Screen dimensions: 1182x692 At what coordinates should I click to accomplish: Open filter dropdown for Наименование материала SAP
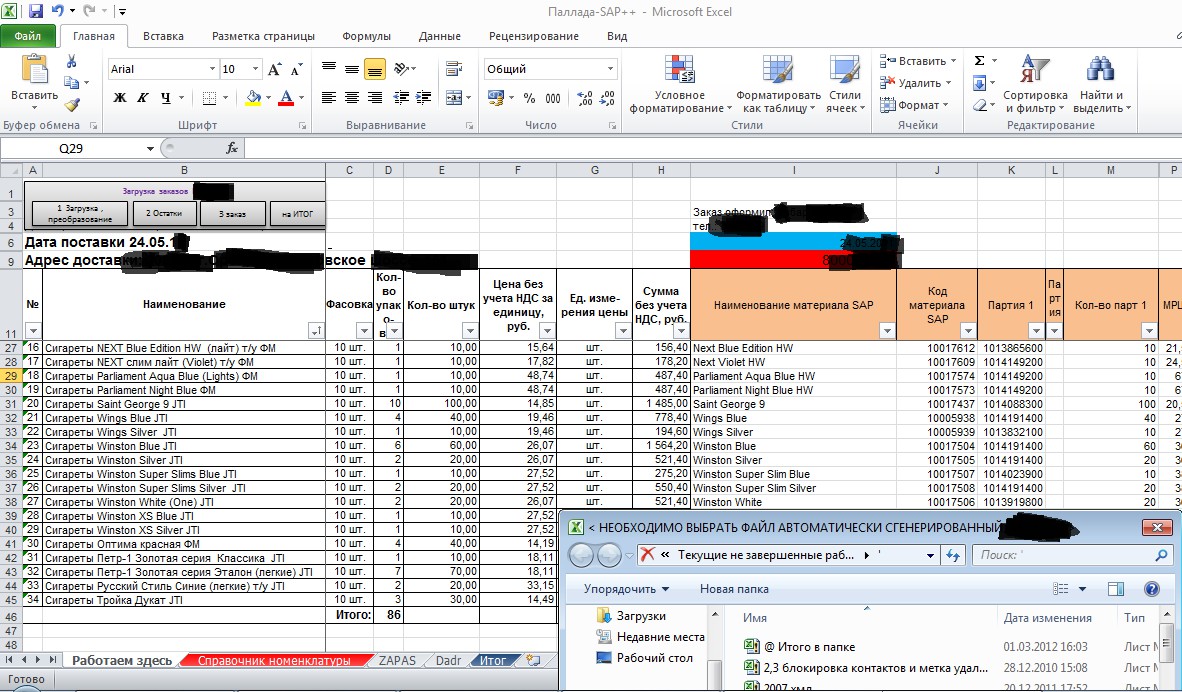(x=887, y=331)
